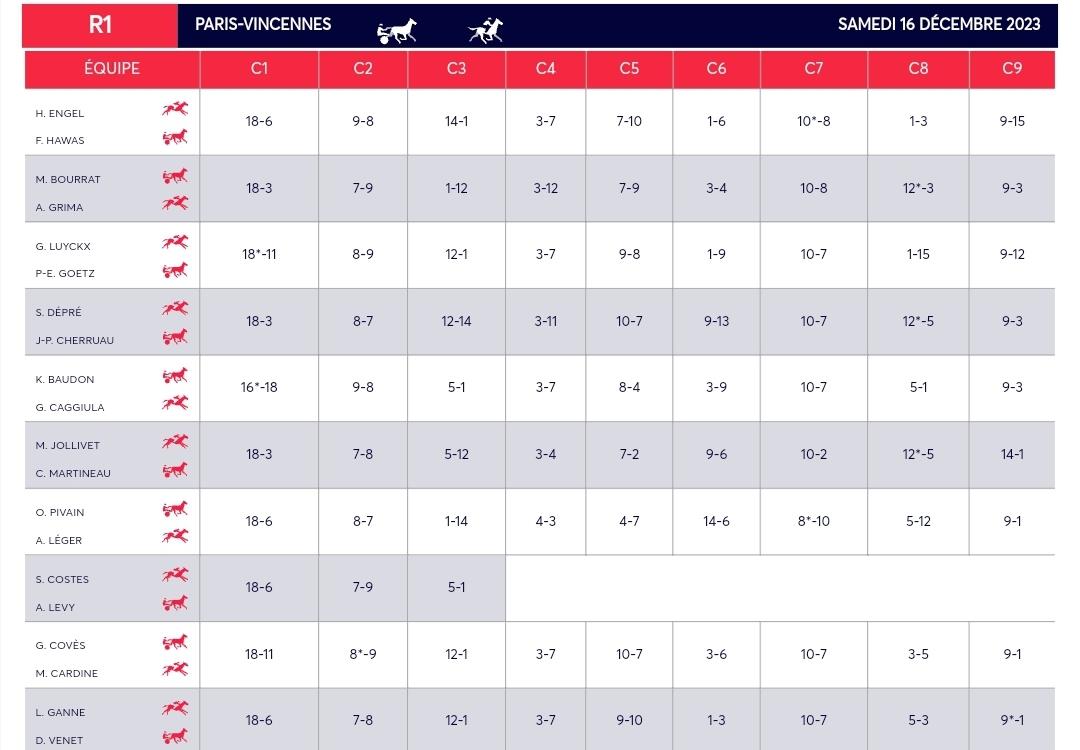Screen dimensions: 1080x750
Task: Click the PARIS-VINCENNES title
Action: pos(263,24)
